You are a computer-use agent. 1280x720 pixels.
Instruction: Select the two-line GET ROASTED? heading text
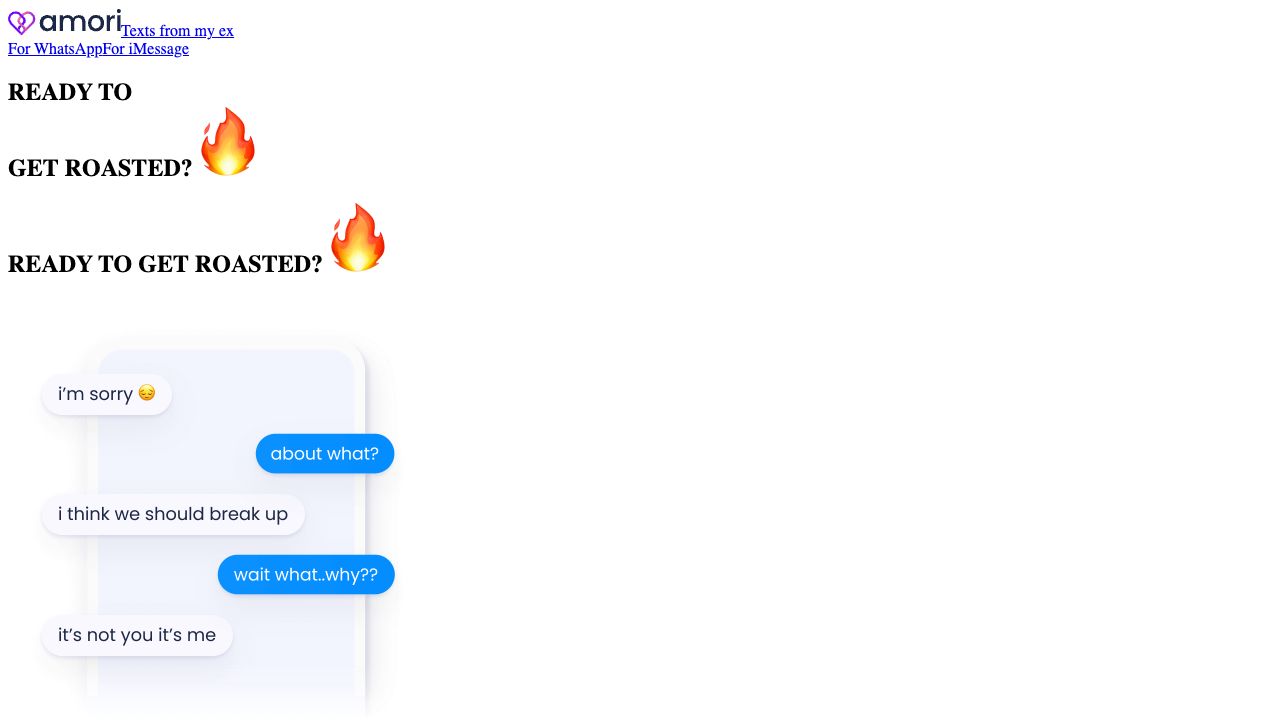pos(100,168)
